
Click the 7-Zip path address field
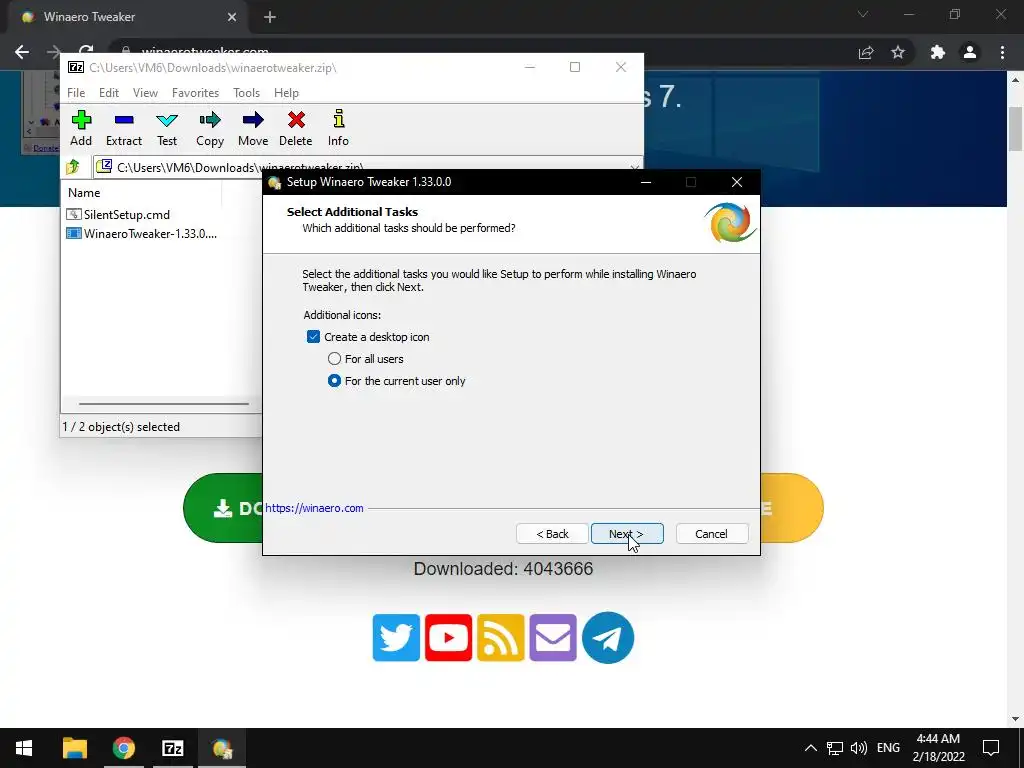coord(368,167)
